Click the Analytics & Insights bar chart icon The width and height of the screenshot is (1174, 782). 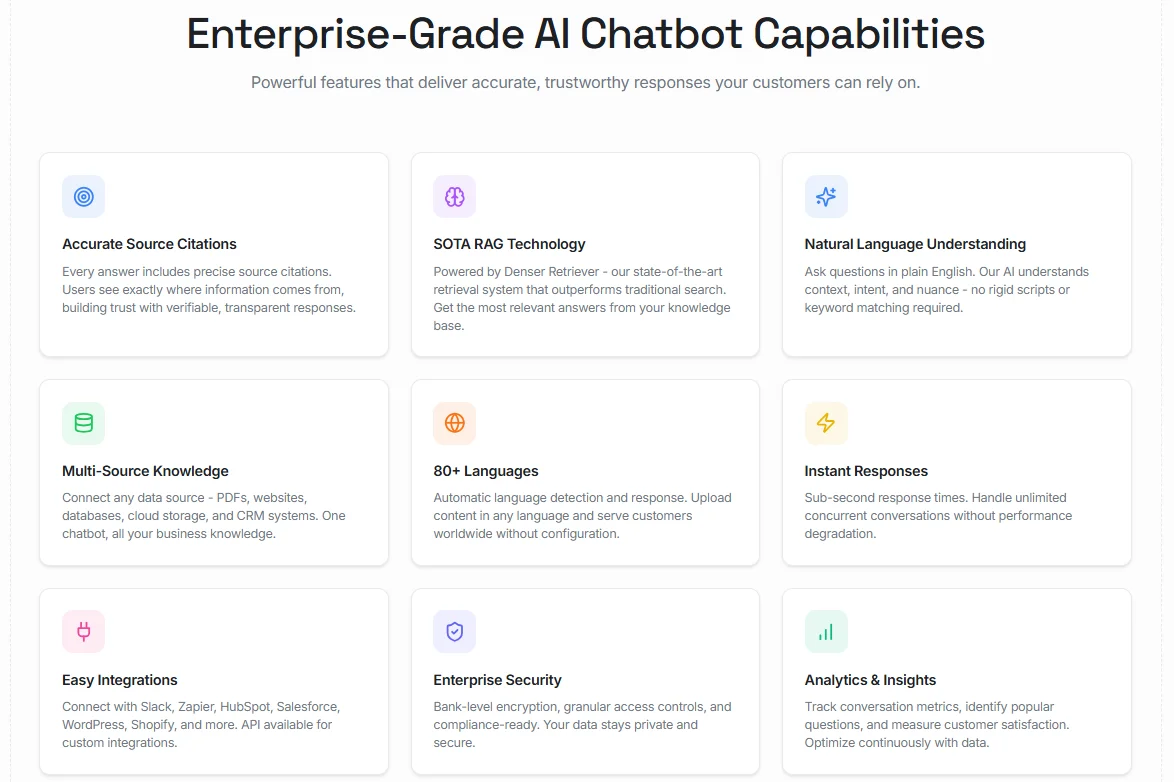click(x=825, y=631)
